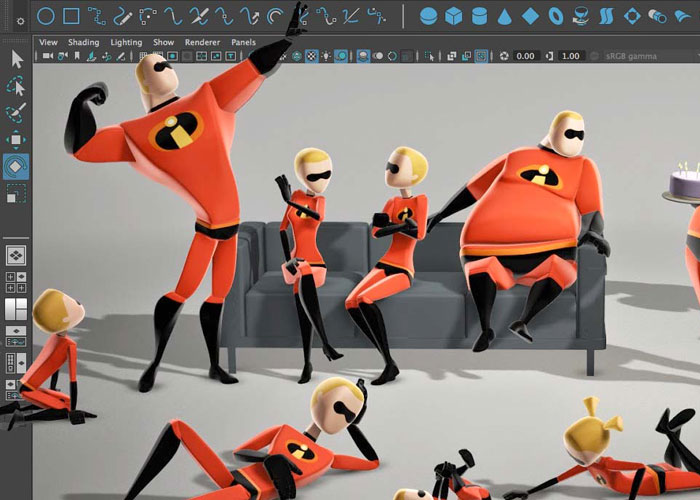Choose the EP Curve tool with square points
This screenshot has height=500, width=700.
[96, 16]
